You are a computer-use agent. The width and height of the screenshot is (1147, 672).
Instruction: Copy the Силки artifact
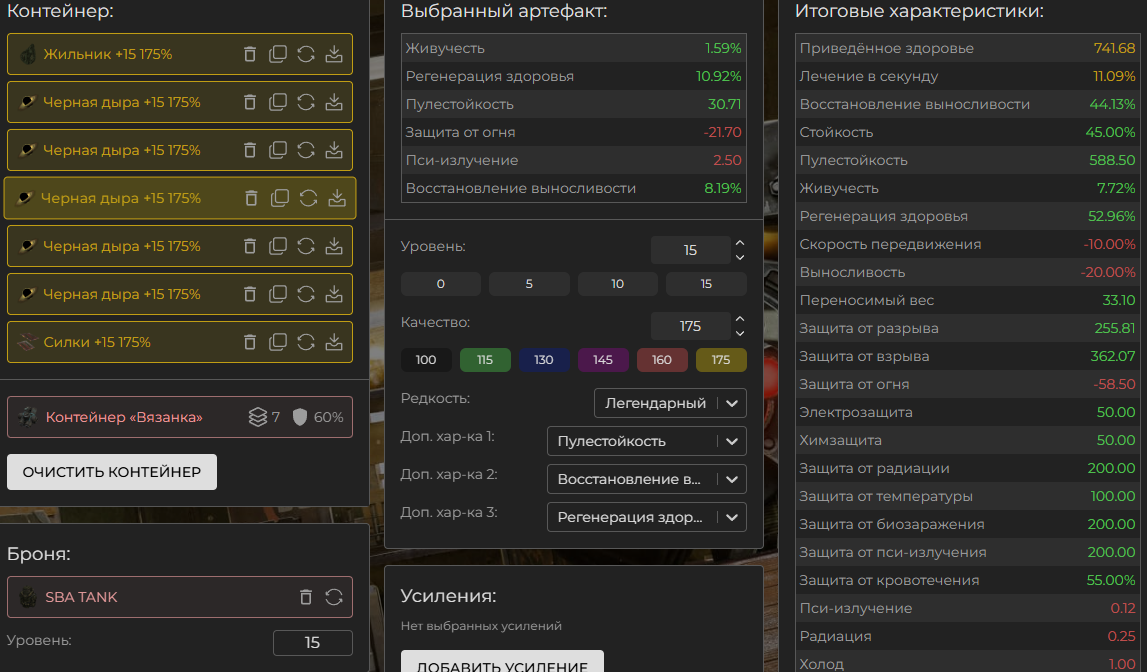pos(278,342)
